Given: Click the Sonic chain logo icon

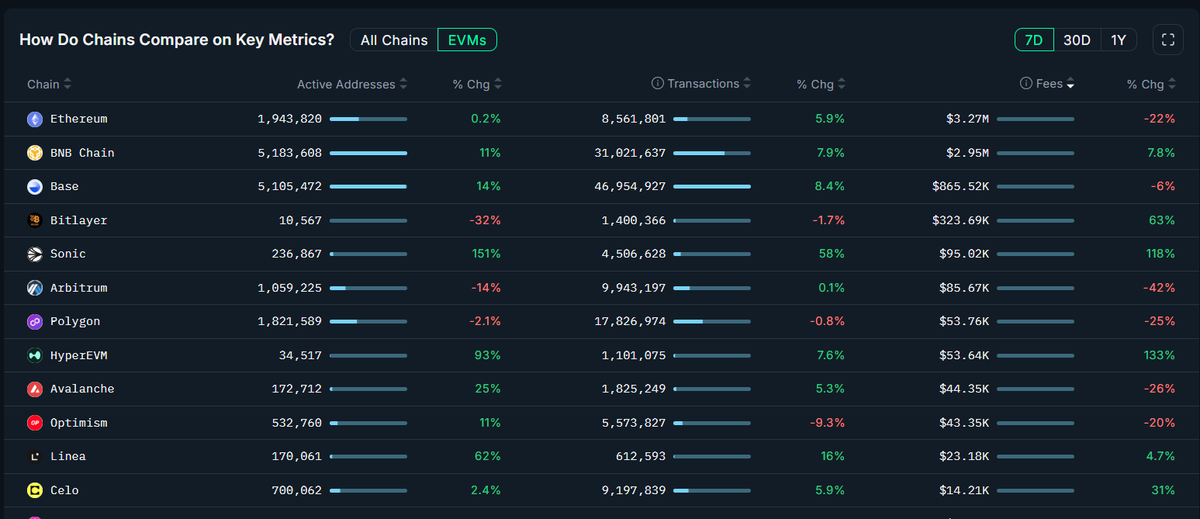Looking at the screenshot, I should [35, 254].
